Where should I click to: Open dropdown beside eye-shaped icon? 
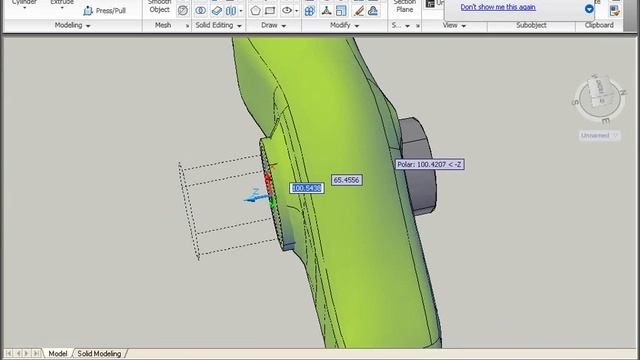click(296, 11)
